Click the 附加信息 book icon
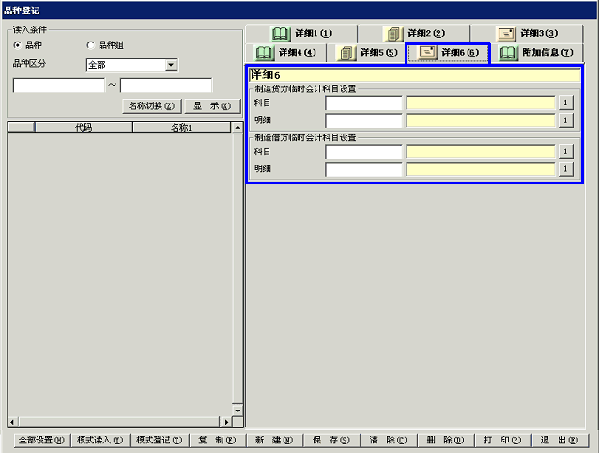The height and width of the screenshot is (453, 599). (508, 52)
